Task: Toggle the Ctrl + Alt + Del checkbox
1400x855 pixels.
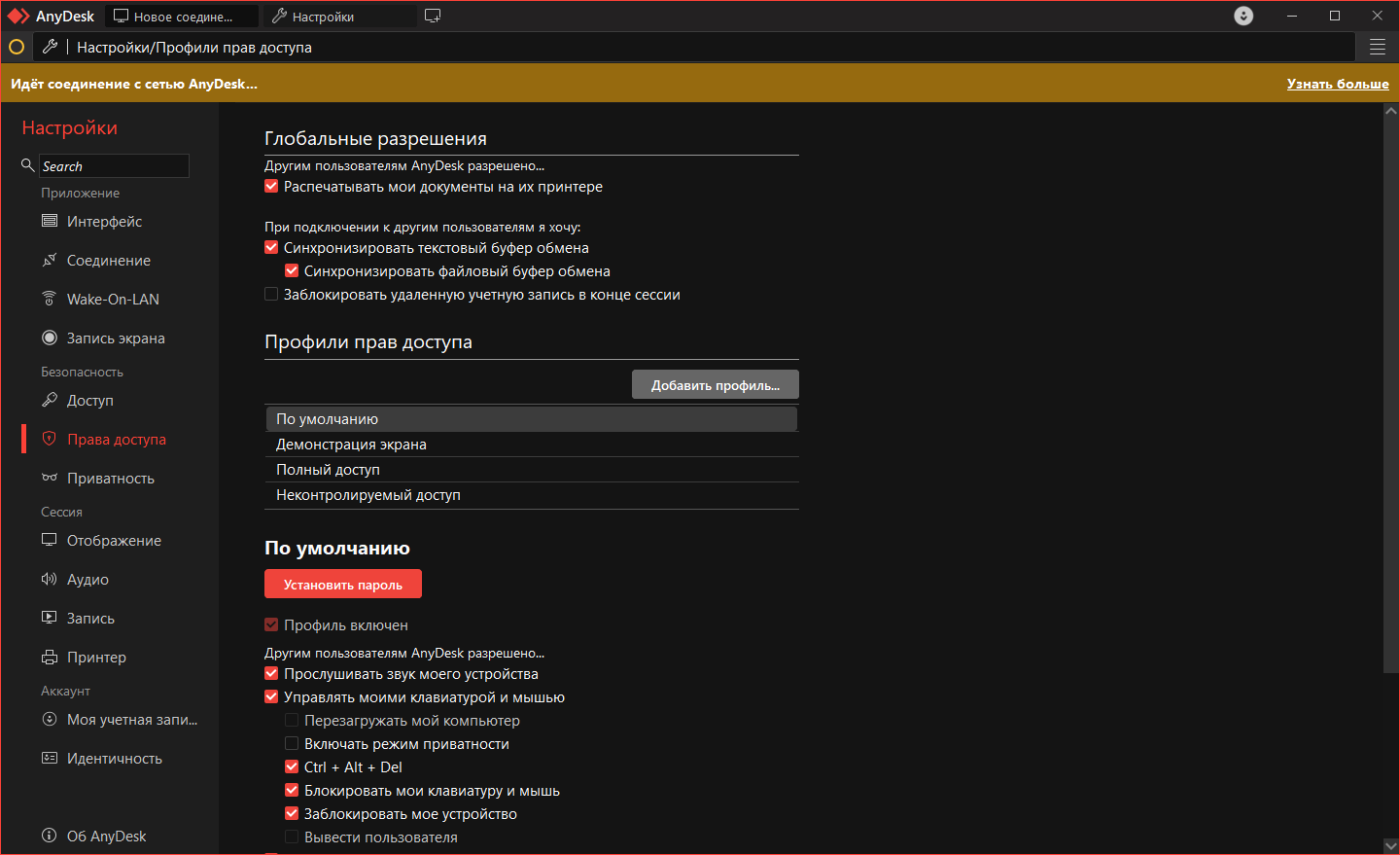Action: tap(292, 766)
